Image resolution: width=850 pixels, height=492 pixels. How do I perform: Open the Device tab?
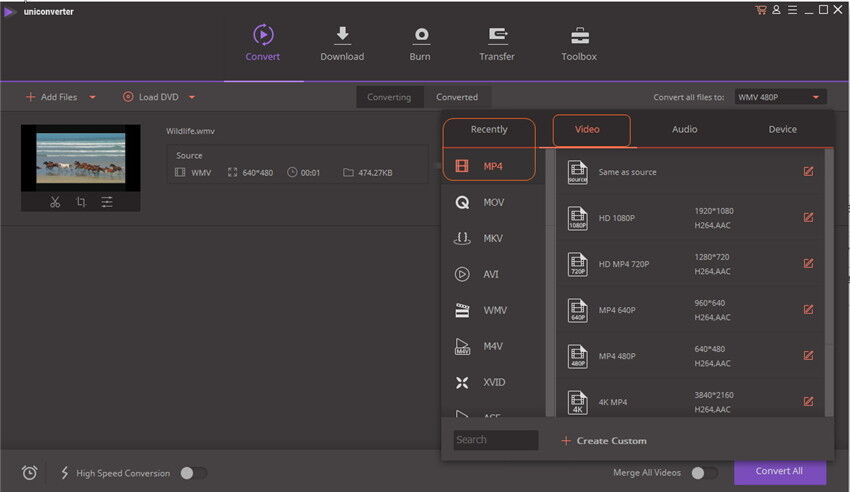[782, 130]
